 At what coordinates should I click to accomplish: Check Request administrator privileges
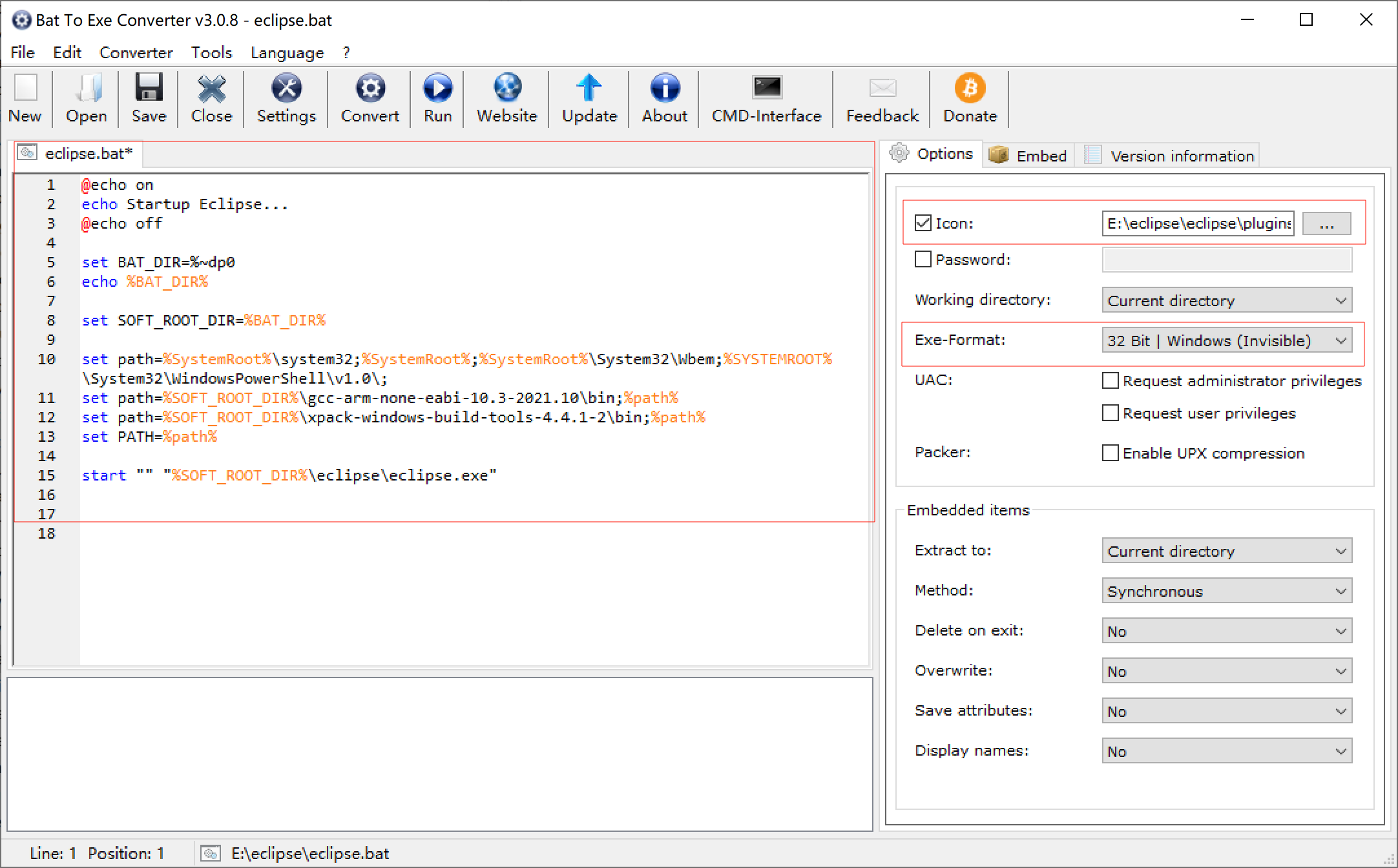click(x=1110, y=380)
